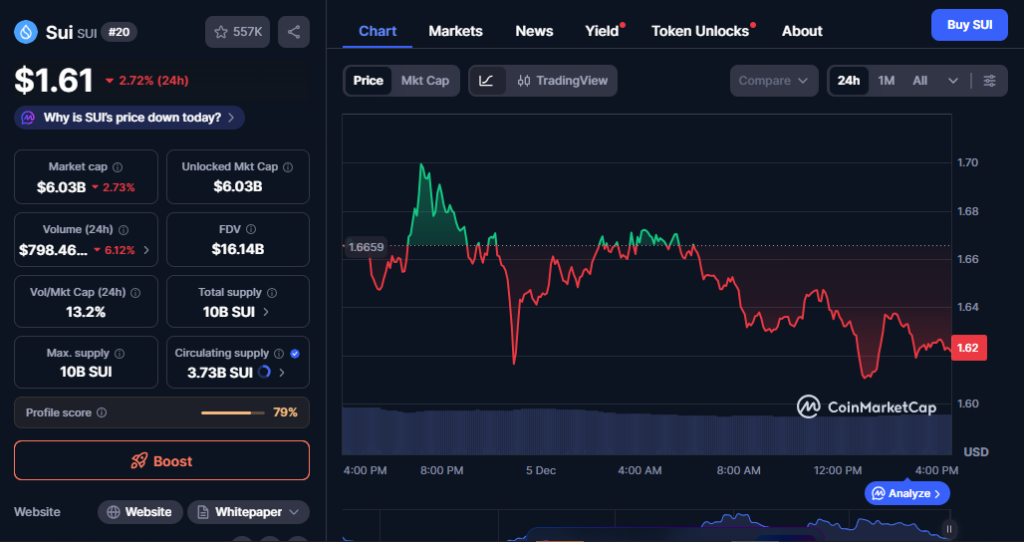Select the 24h time range
Screen dimensions: 1024x542
pos(848,81)
